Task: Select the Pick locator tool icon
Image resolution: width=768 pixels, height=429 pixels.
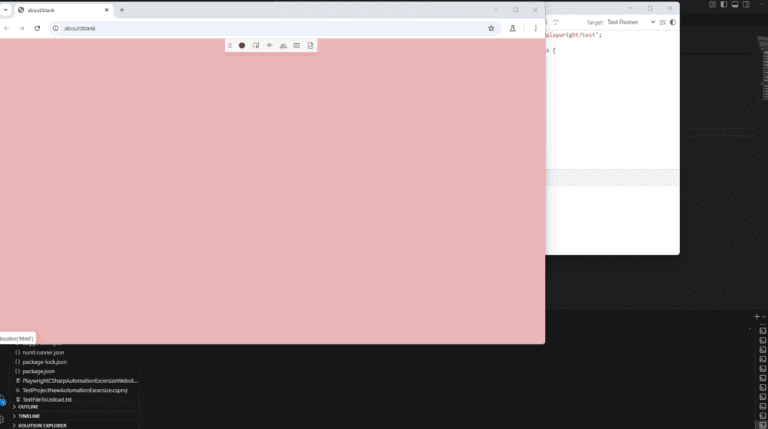Action: tap(256, 46)
